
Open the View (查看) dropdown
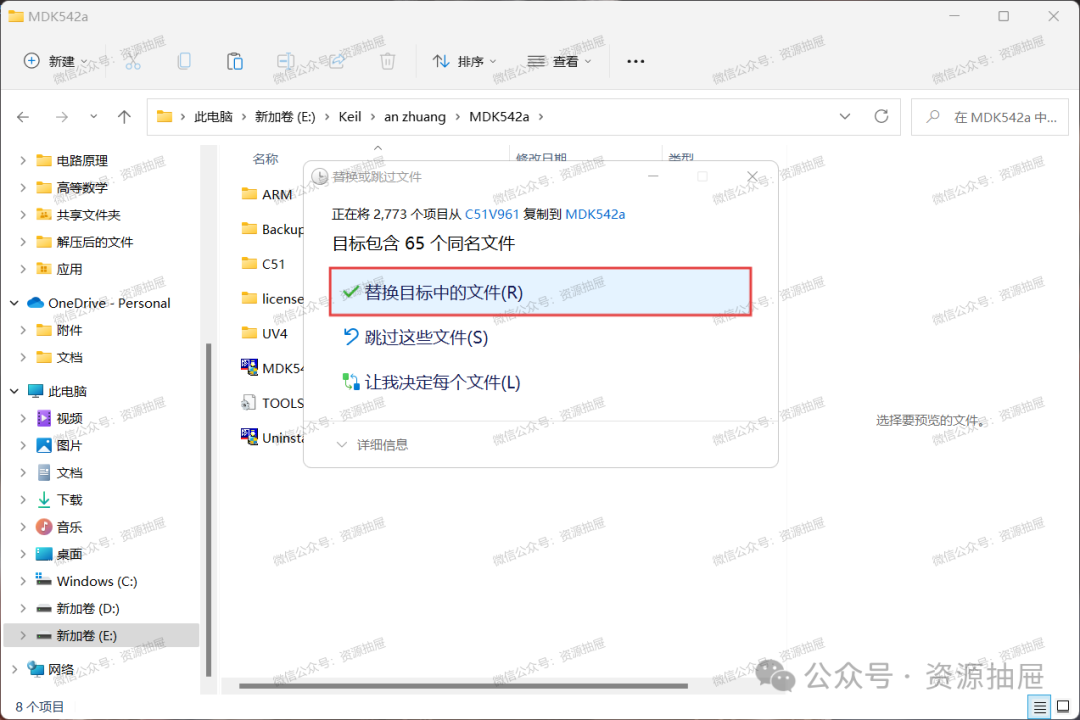coord(559,61)
